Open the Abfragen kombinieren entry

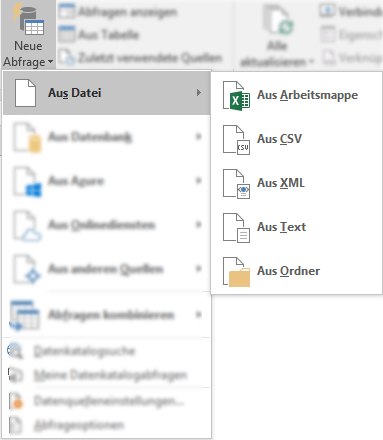[107, 315]
